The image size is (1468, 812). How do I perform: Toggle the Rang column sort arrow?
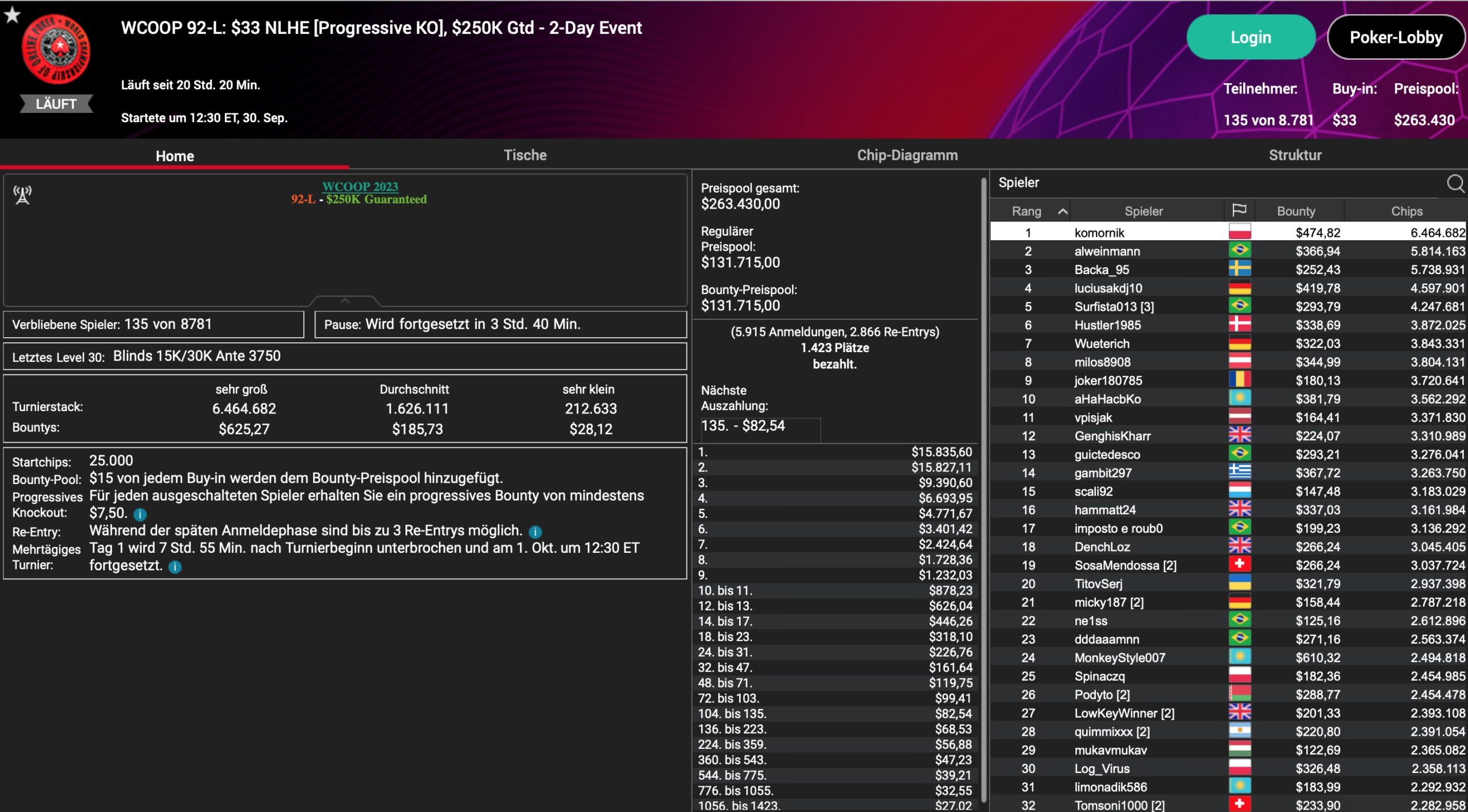[1062, 211]
